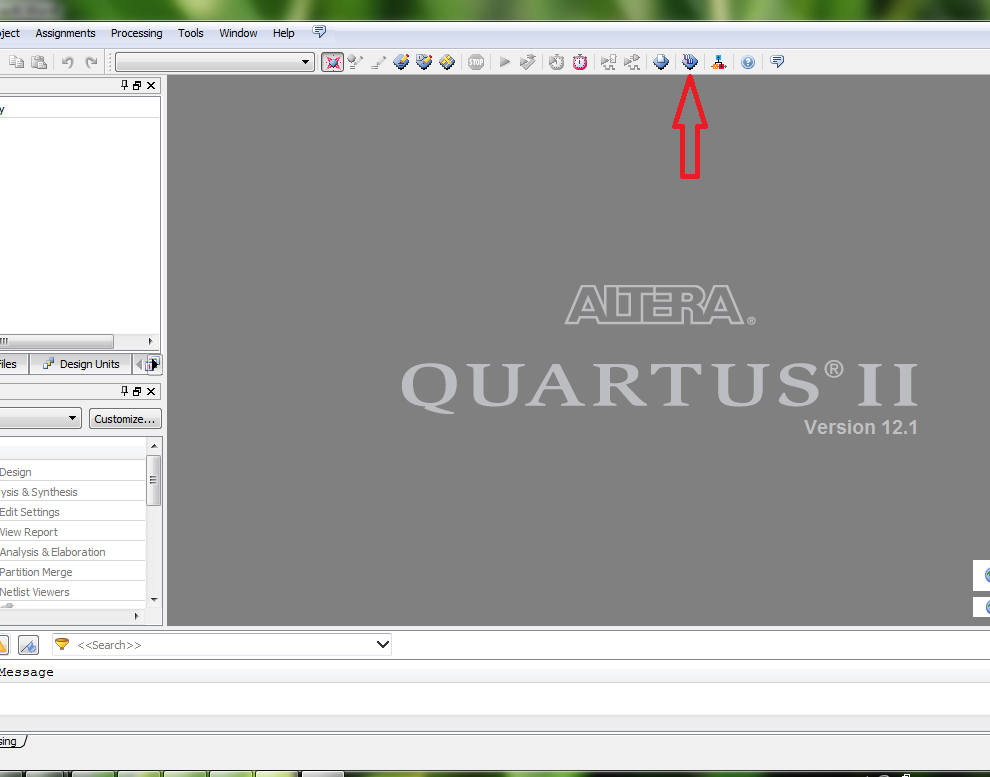Undo the last action via toolbar

tap(68, 62)
